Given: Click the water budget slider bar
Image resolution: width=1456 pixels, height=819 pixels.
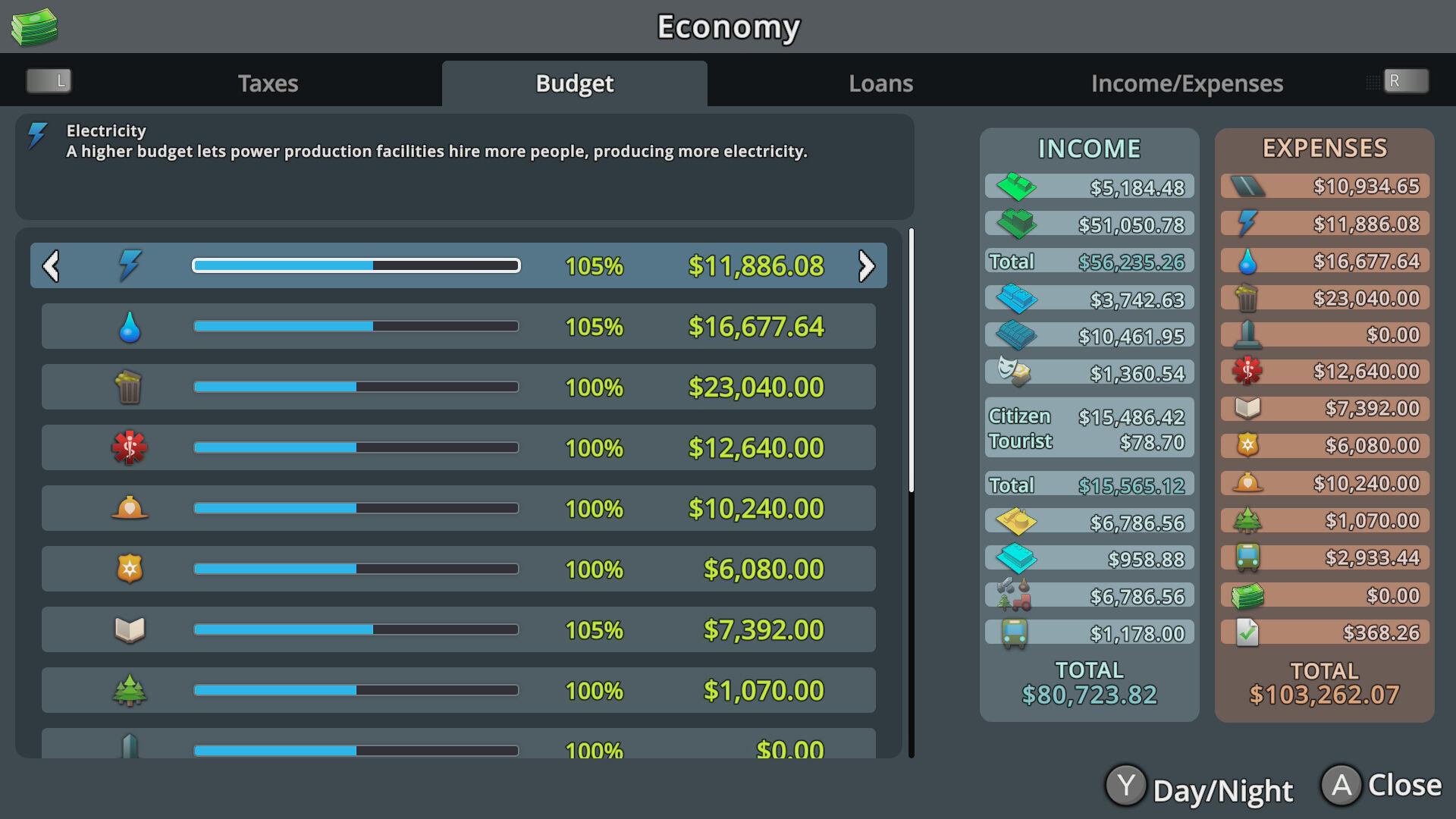Looking at the screenshot, I should pyautogui.click(x=356, y=326).
